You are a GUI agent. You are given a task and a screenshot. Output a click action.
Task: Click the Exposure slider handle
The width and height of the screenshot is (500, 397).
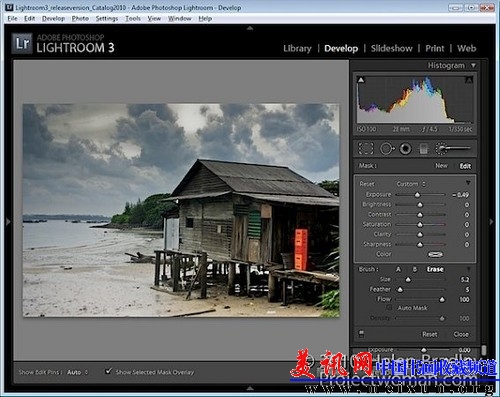tap(417, 195)
